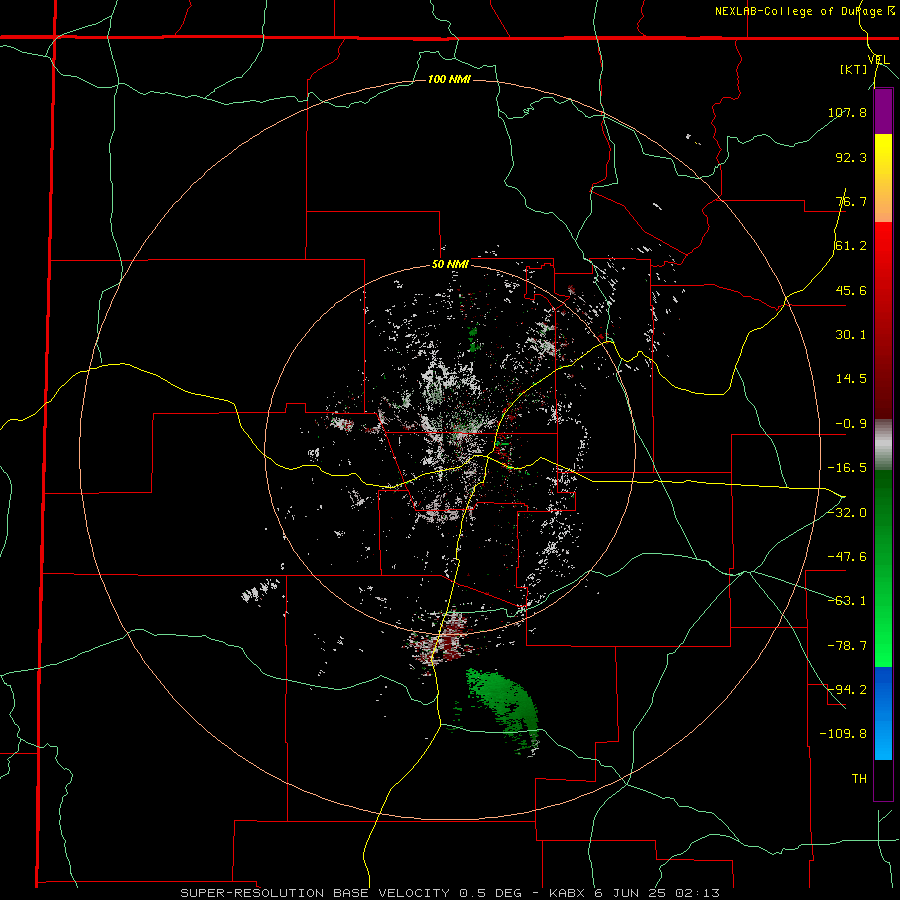The height and width of the screenshot is (900, 900).
Task: Click the 61.2 velocity scale value
Action: click(x=851, y=246)
